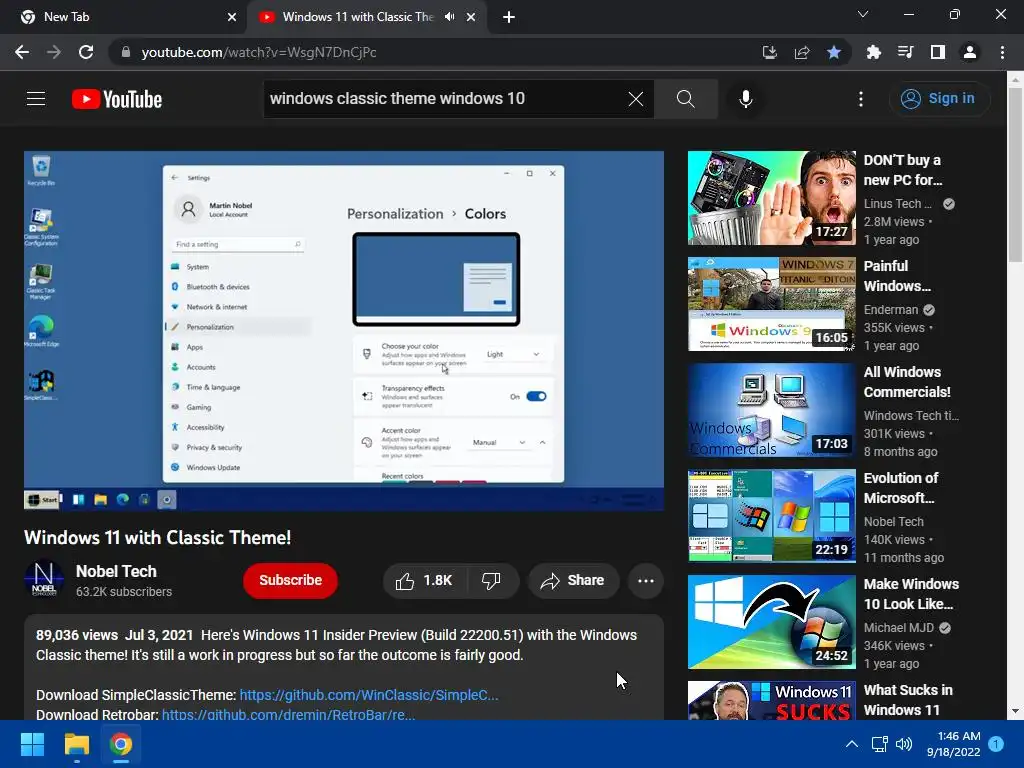This screenshot has height=768, width=1024.
Task: Click the YouTube search text field
Action: pos(444,99)
